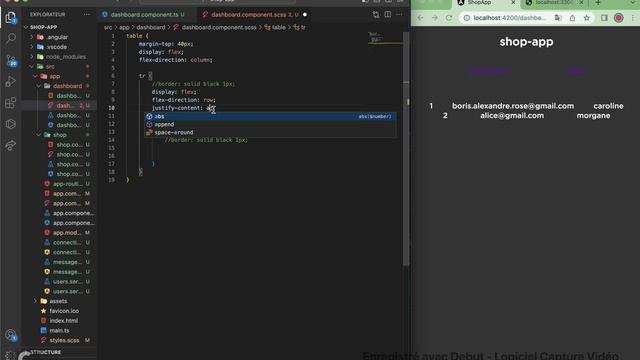This screenshot has width=640, height=360.
Task: Open the Accounts icon in activity bar
Action: point(11,335)
